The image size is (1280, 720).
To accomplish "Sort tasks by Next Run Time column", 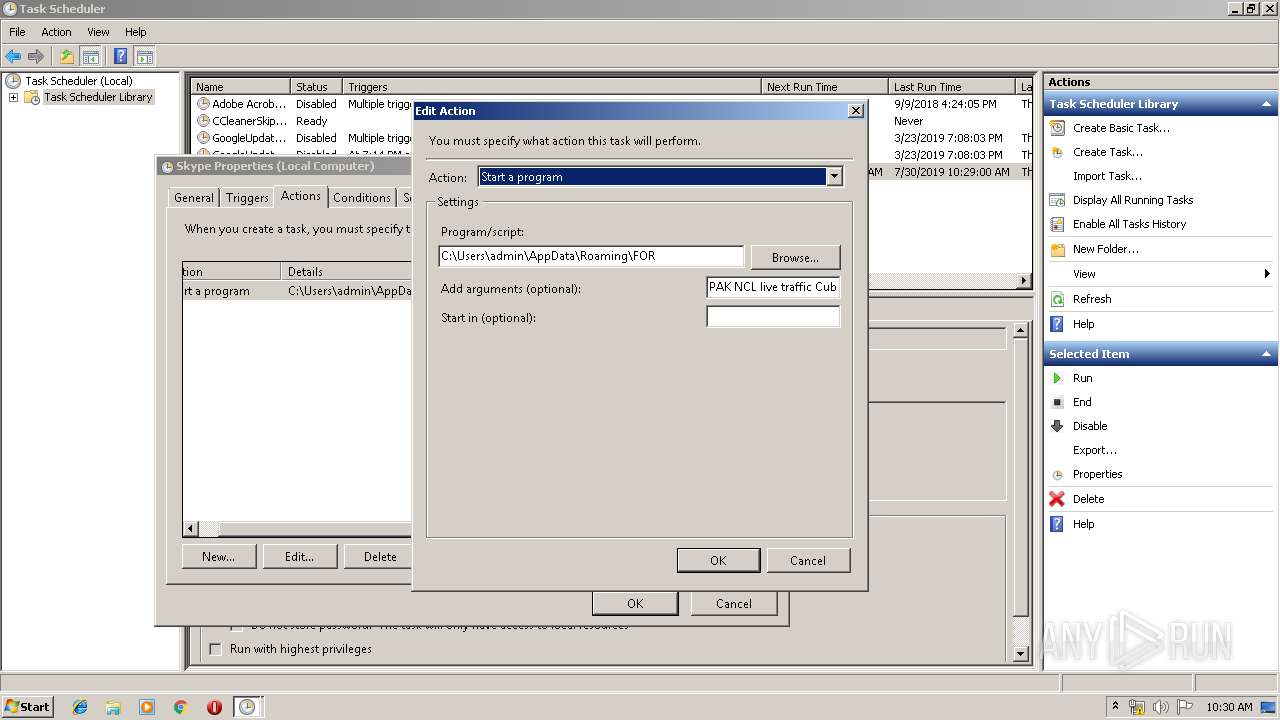I will [x=824, y=87].
